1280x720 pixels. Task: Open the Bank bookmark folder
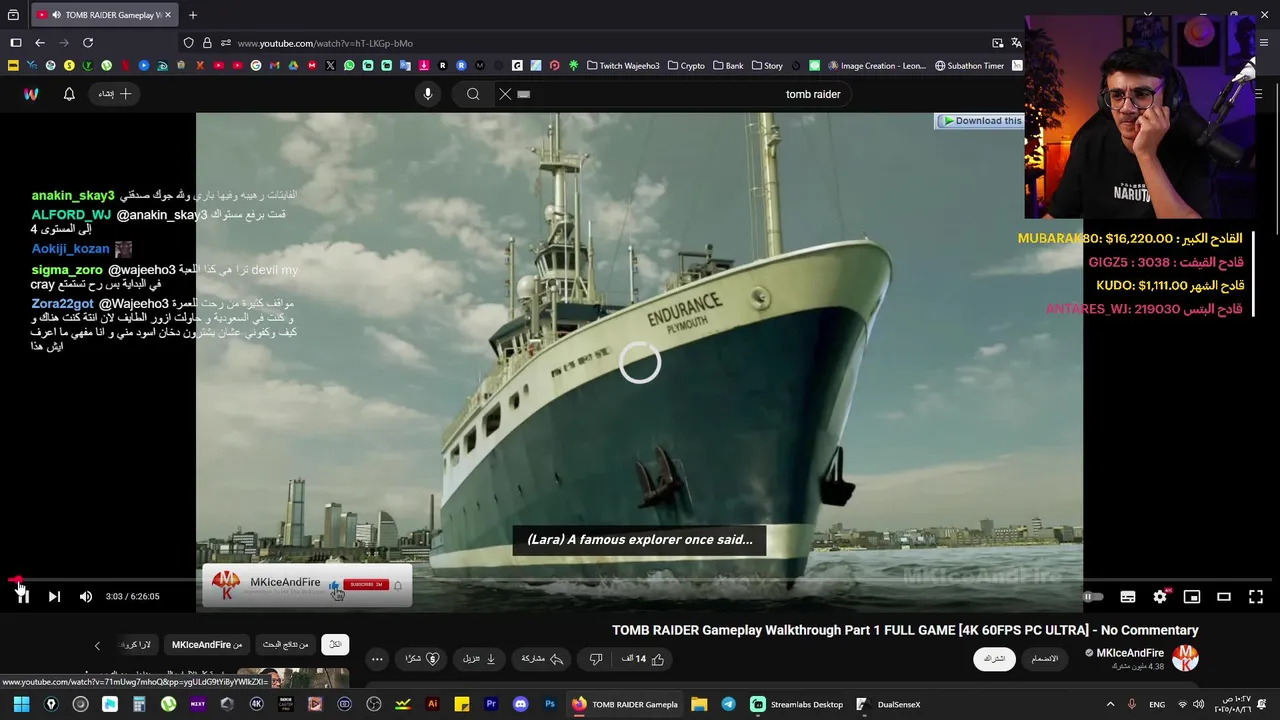coord(728,66)
